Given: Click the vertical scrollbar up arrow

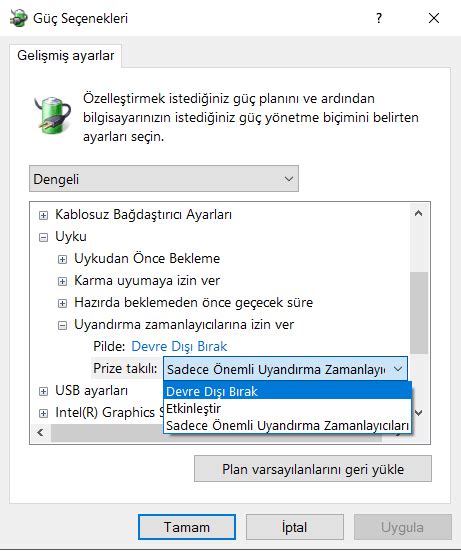Looking at the screenshot, I should pos(418,213).
